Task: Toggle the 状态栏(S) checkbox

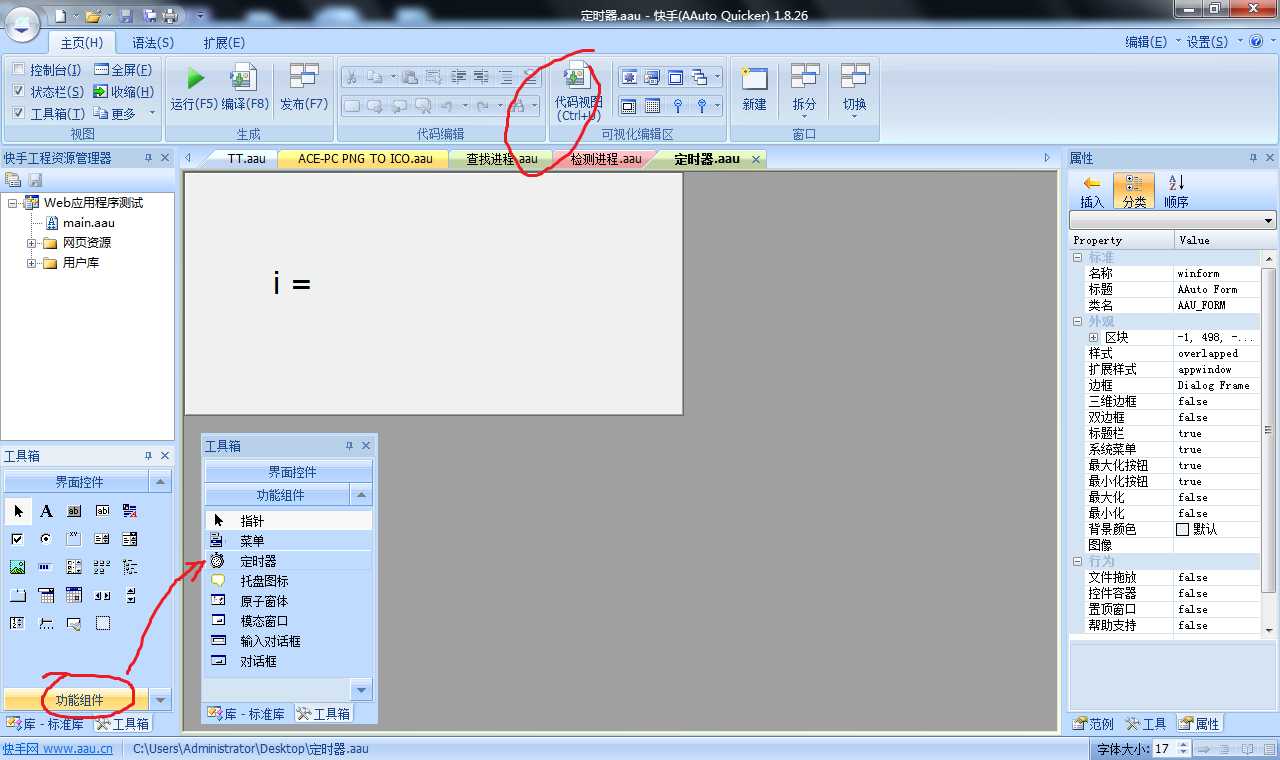Action: click(18, 92)
